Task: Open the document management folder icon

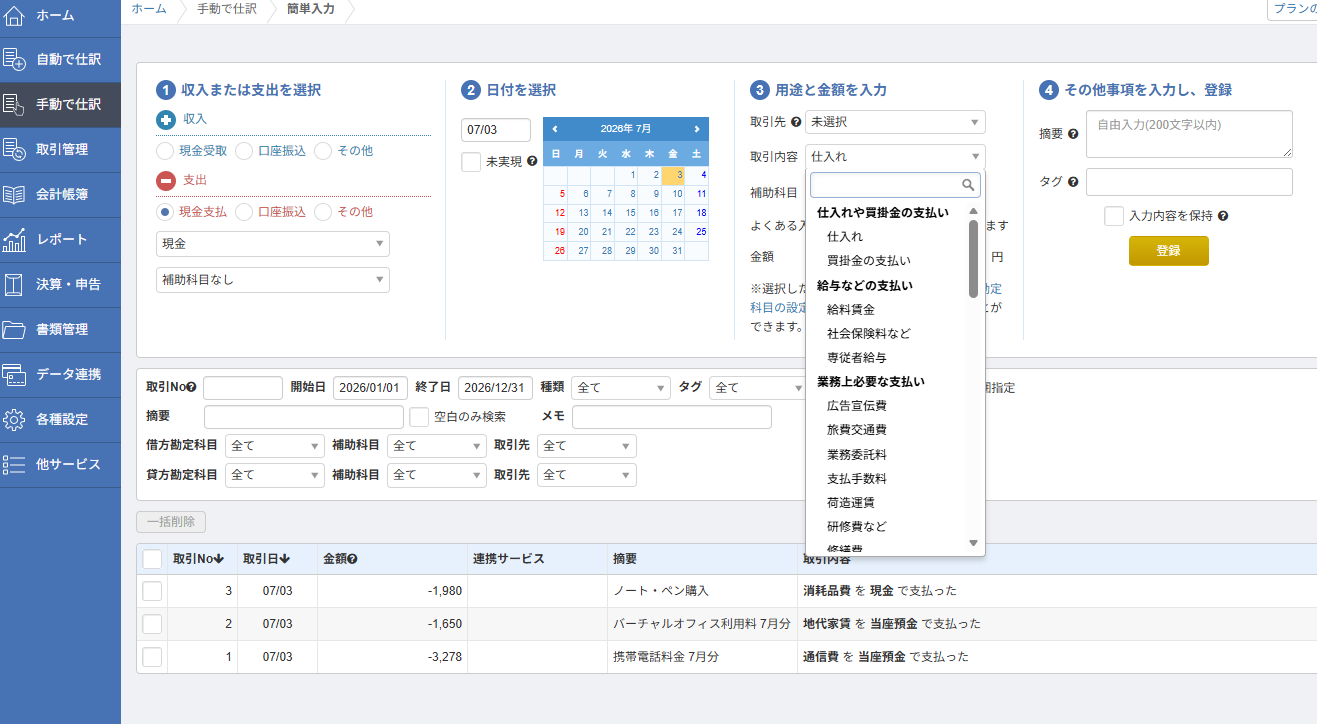Action: click(14, 330)
